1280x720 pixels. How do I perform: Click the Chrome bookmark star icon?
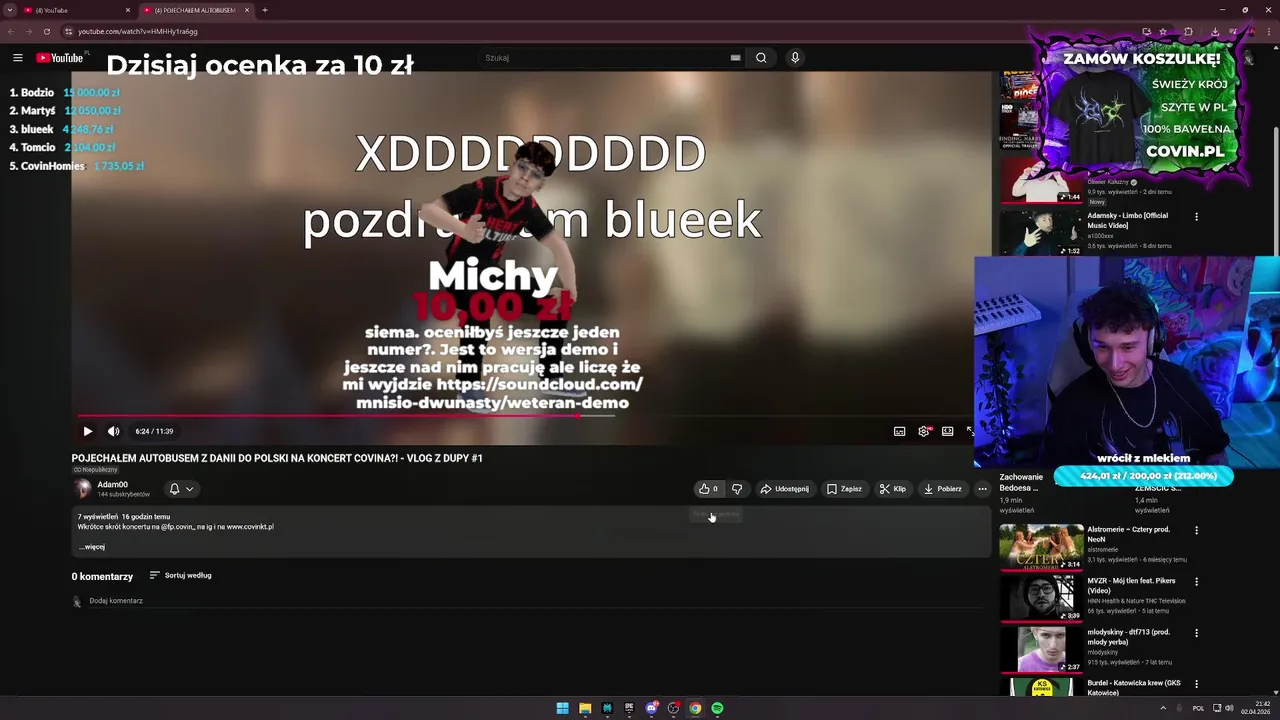(x=1163, y=31)
